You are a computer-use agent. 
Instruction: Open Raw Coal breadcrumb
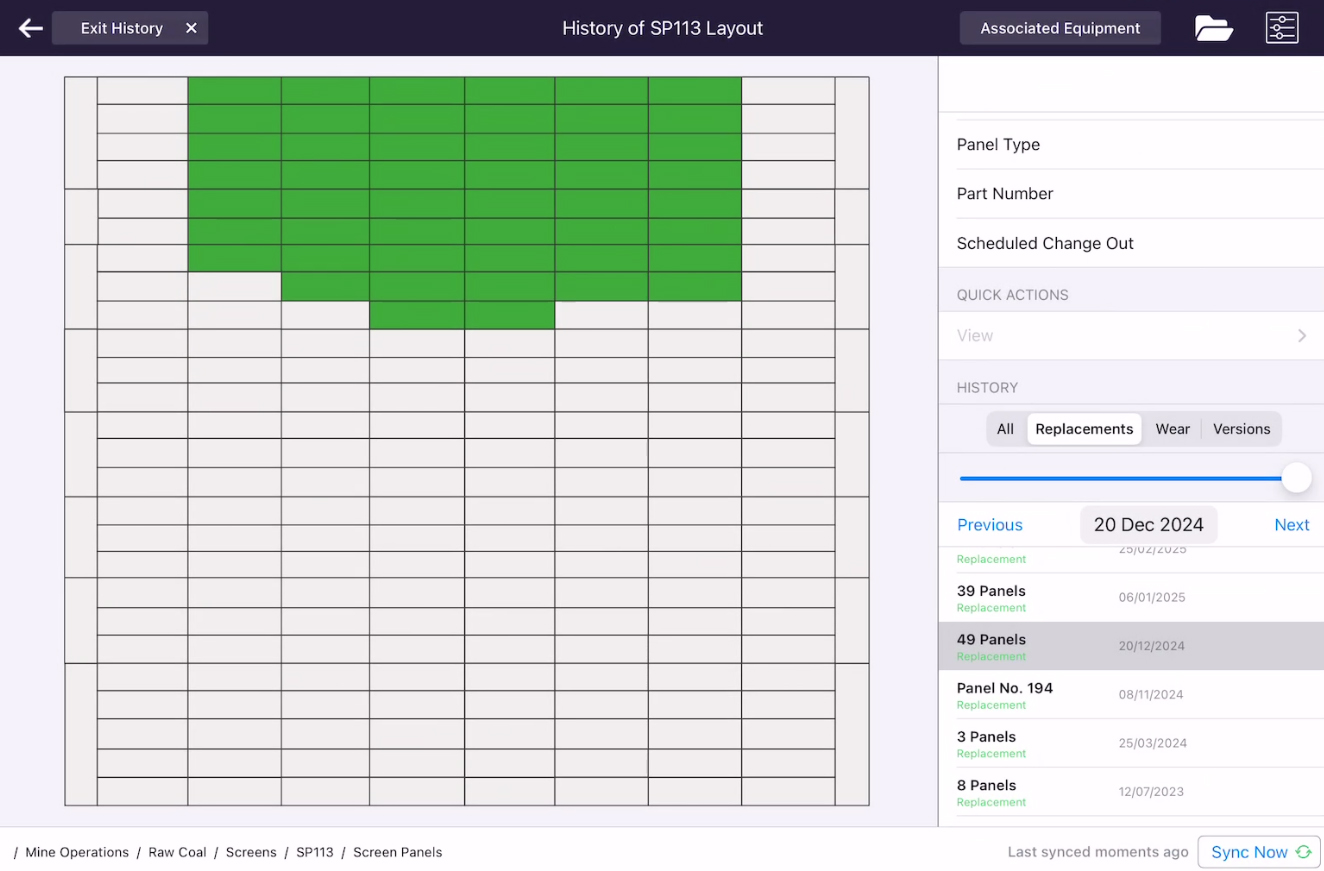[177, 852]
